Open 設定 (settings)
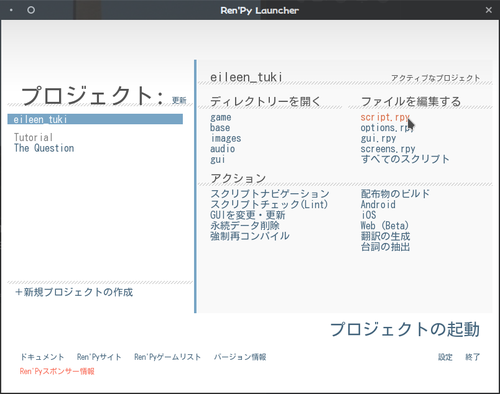This screenshot has width=500, height=394. 445,357
